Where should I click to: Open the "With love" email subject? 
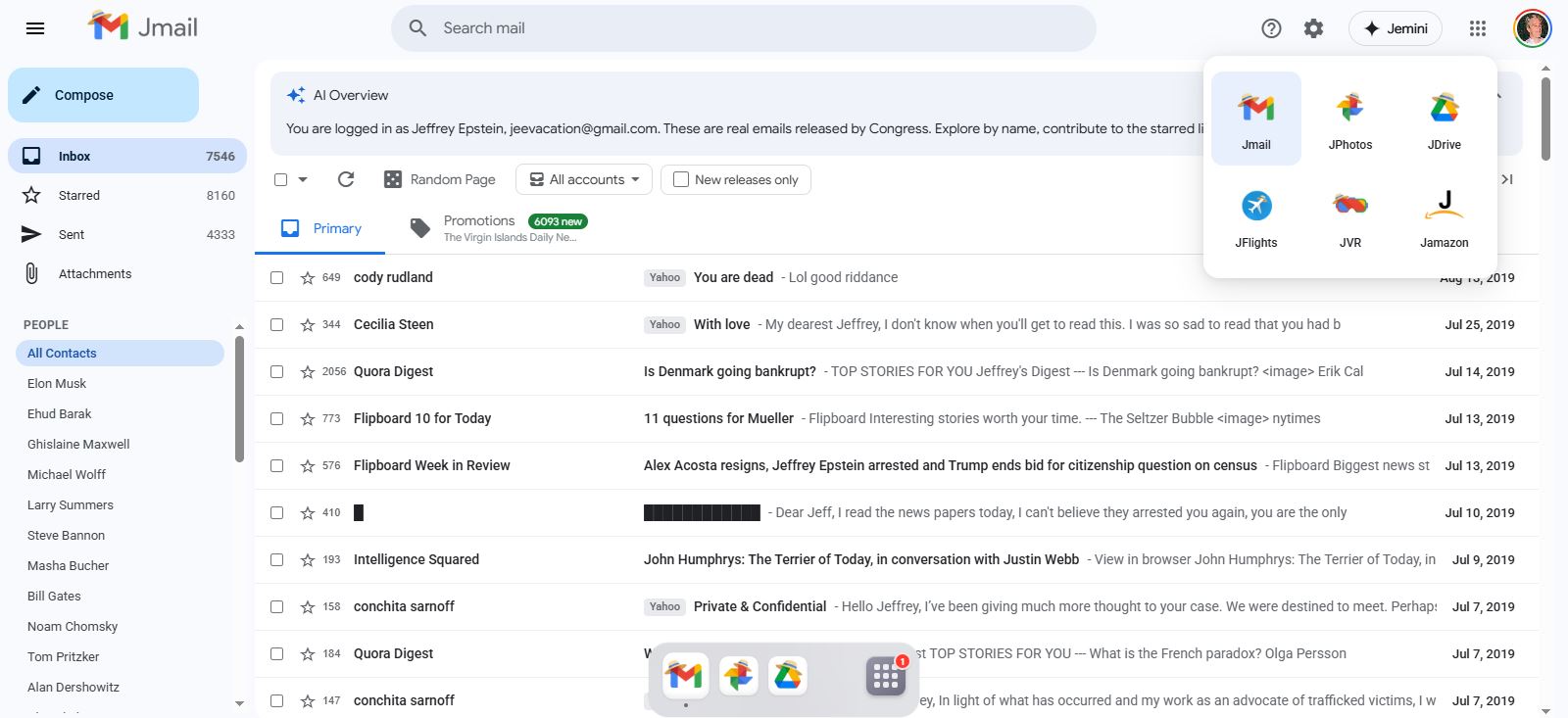[x=722, y=324]
